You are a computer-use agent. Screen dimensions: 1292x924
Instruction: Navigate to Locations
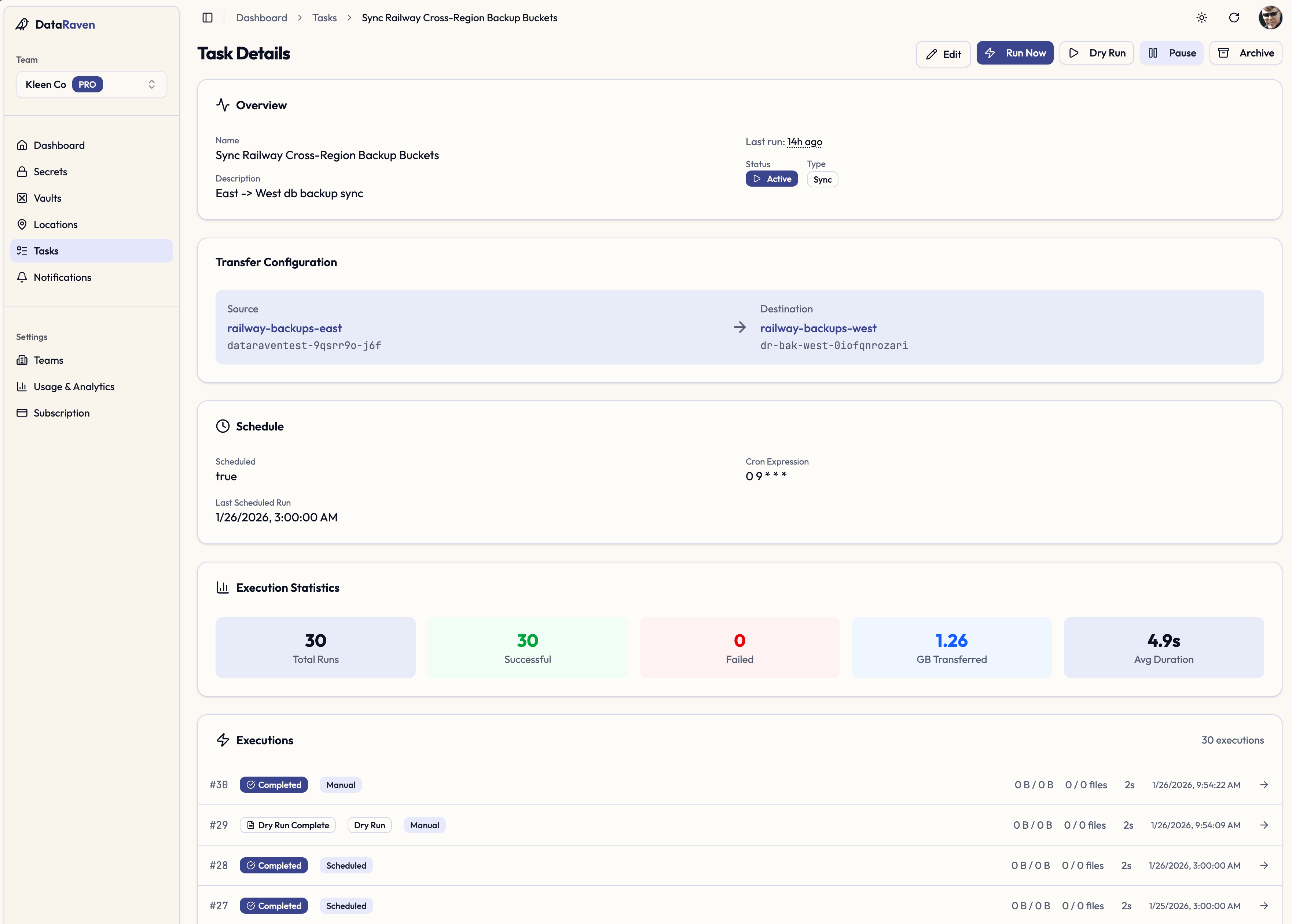click(x=55, y=224)
